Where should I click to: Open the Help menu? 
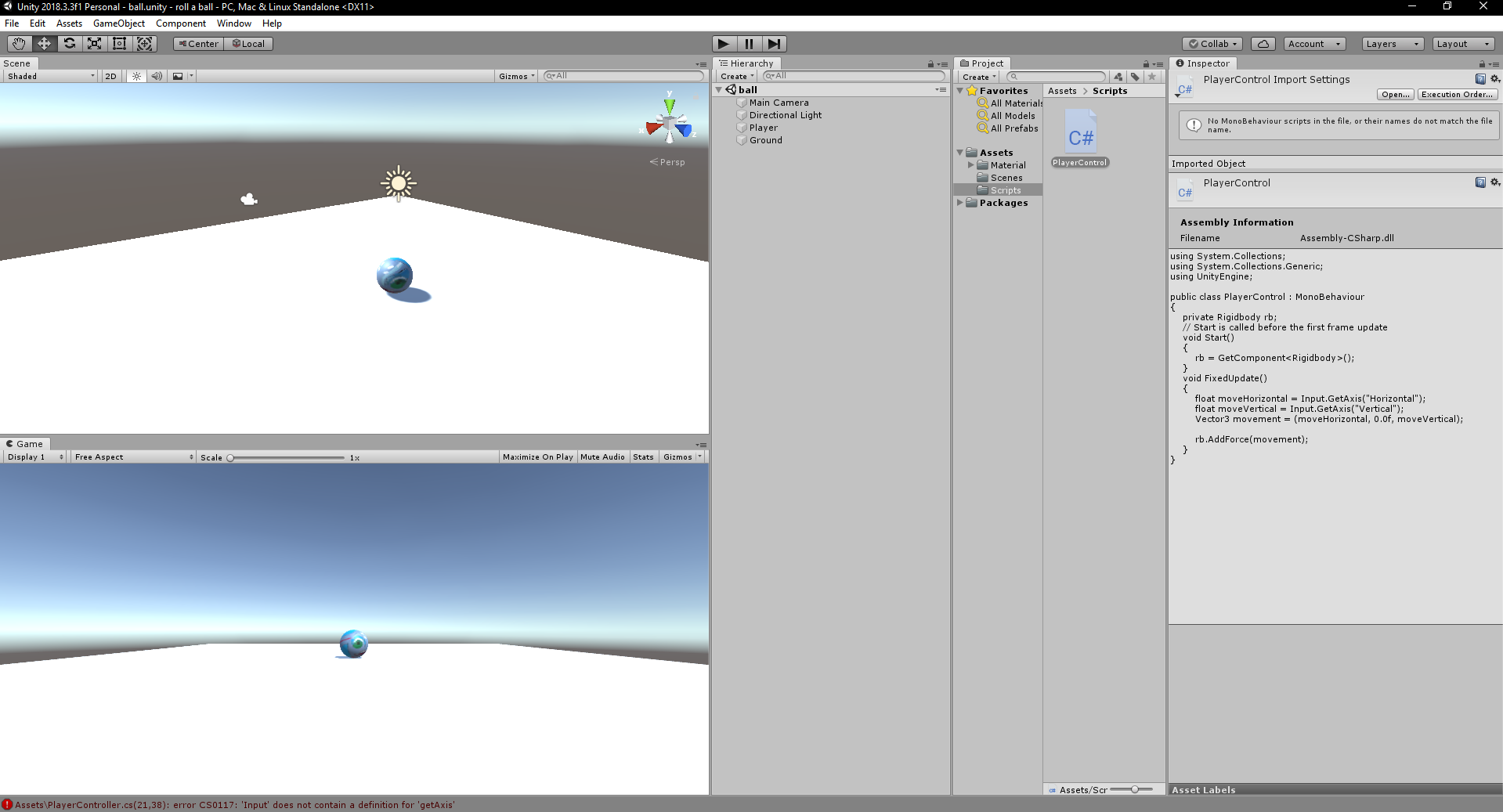click(272, 23)
